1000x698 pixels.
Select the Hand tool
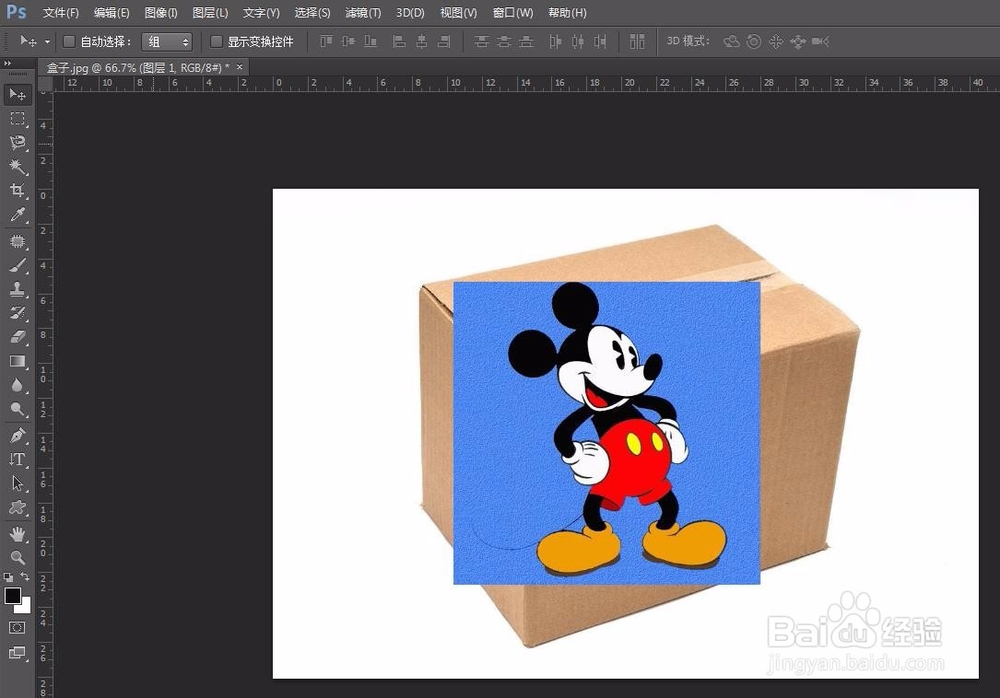tap(17, 533)
